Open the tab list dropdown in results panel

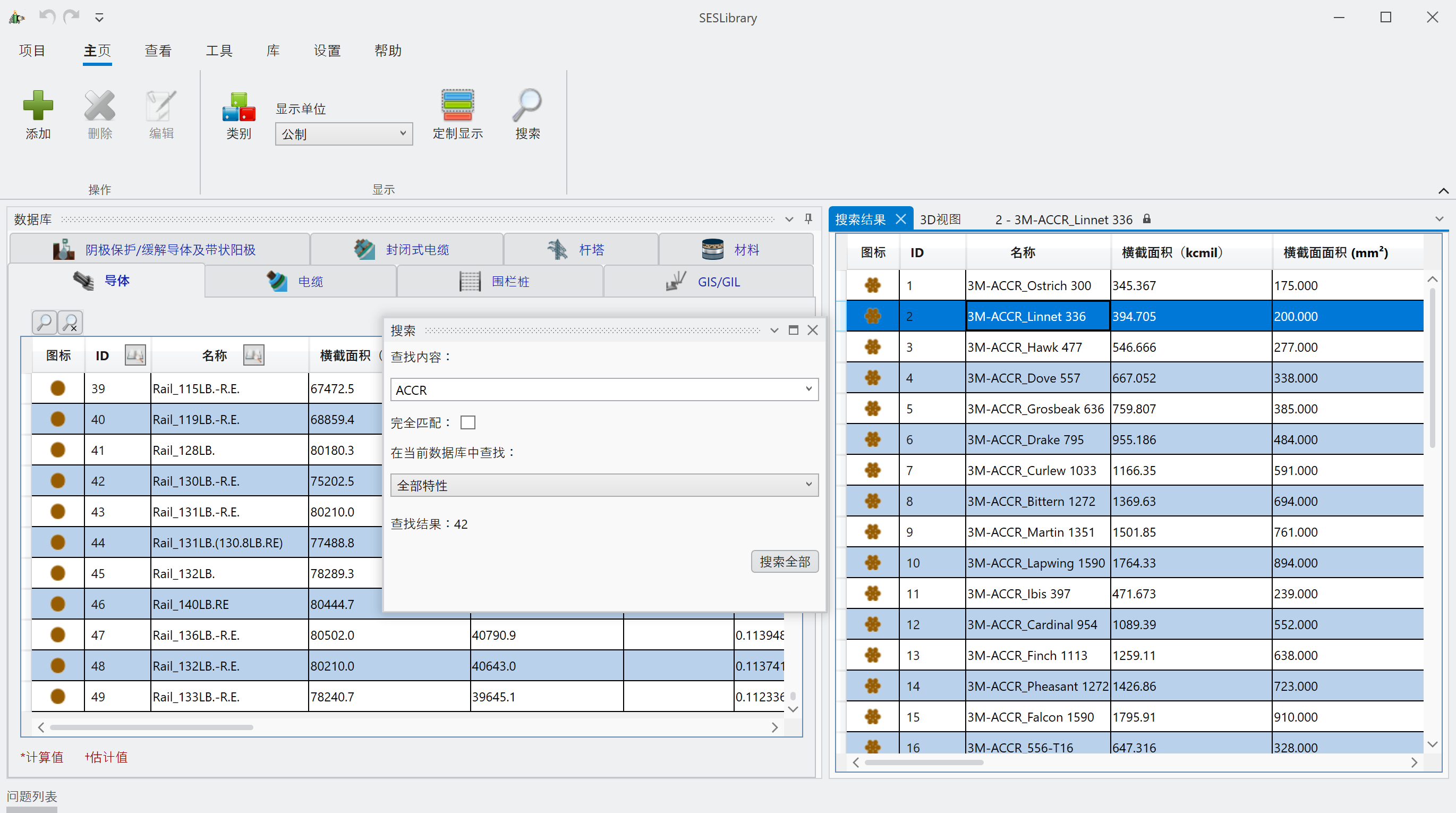coord(1439,219)
